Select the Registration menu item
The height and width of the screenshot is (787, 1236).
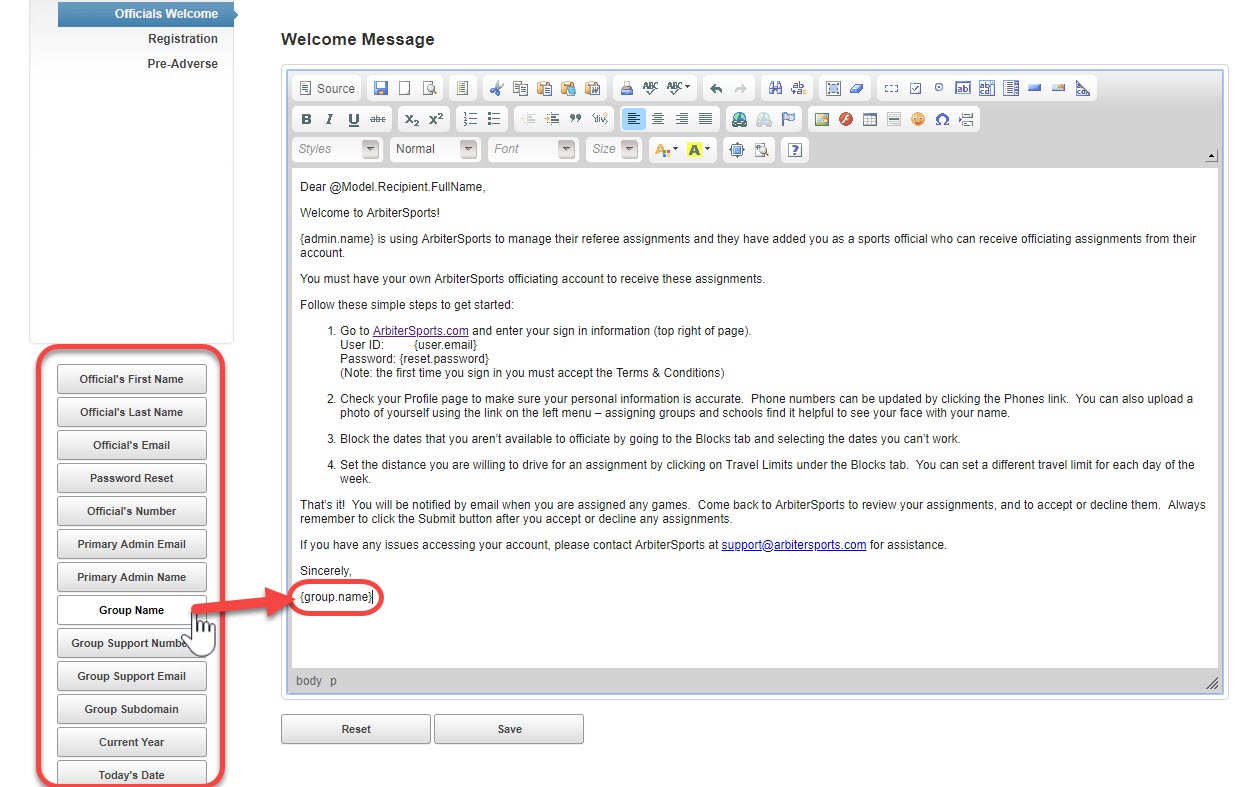pyautogui.click(x=183, y=39)
